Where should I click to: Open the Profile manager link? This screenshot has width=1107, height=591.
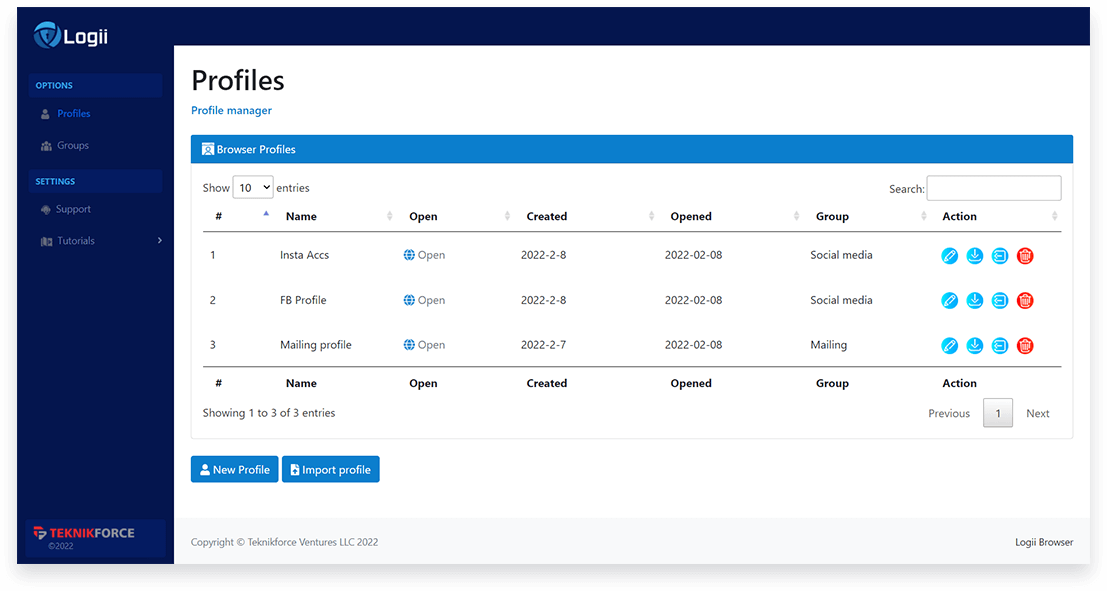231,110
